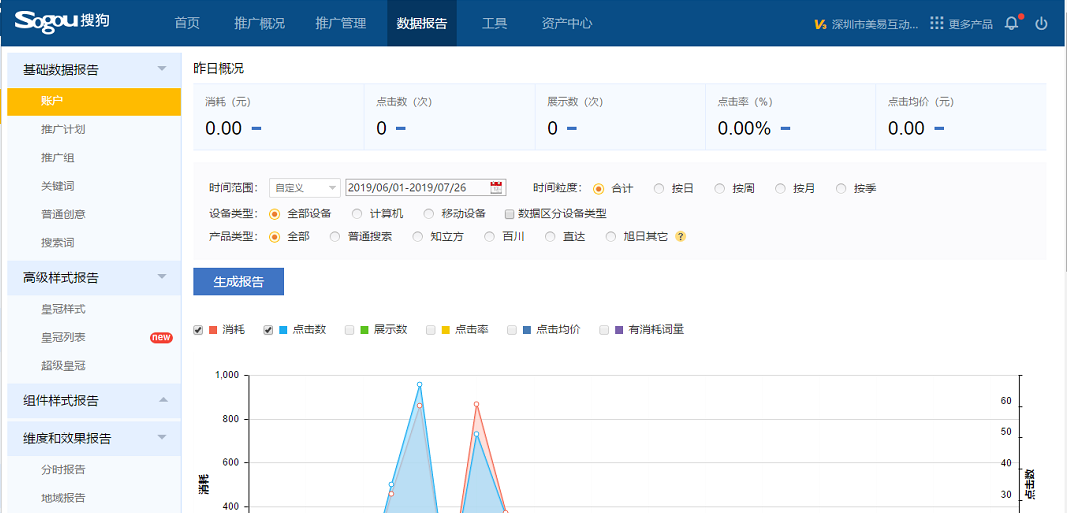The height and width of the screenshot is (513, 1067).
Task: Select the 按月 time granularity radio
Action: point(781,188)
